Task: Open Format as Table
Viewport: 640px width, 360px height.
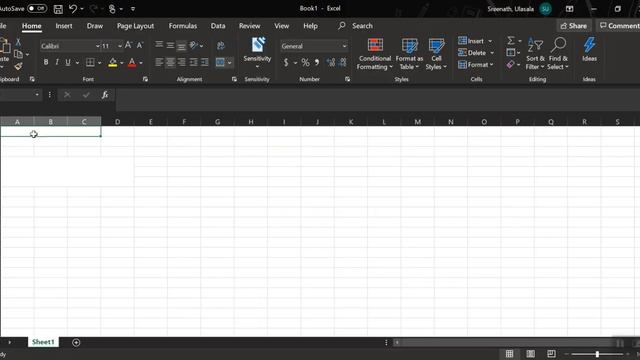Action: 409,53
